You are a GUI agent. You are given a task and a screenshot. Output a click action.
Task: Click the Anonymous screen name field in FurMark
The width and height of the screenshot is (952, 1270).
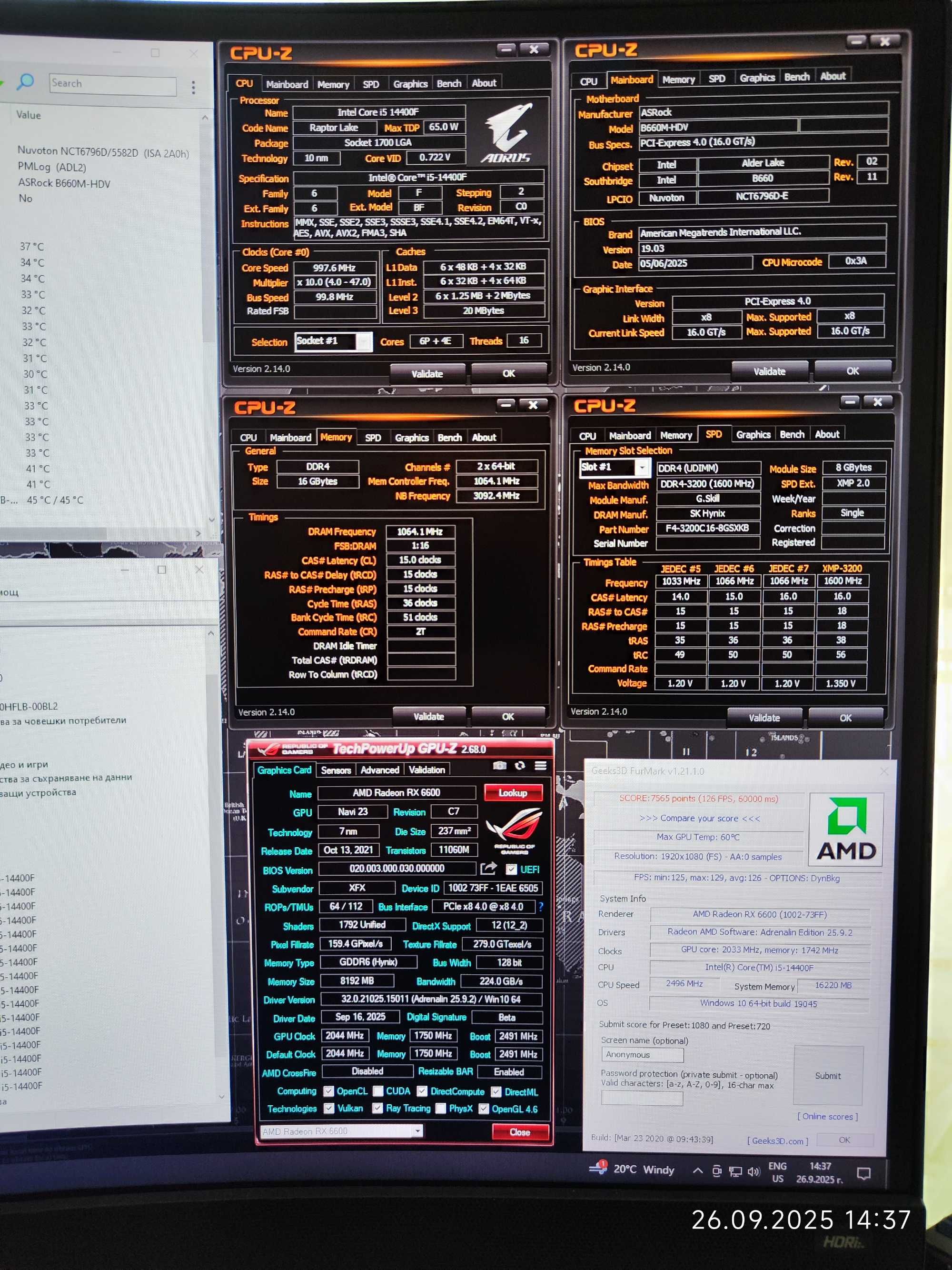click(642, 1055)
